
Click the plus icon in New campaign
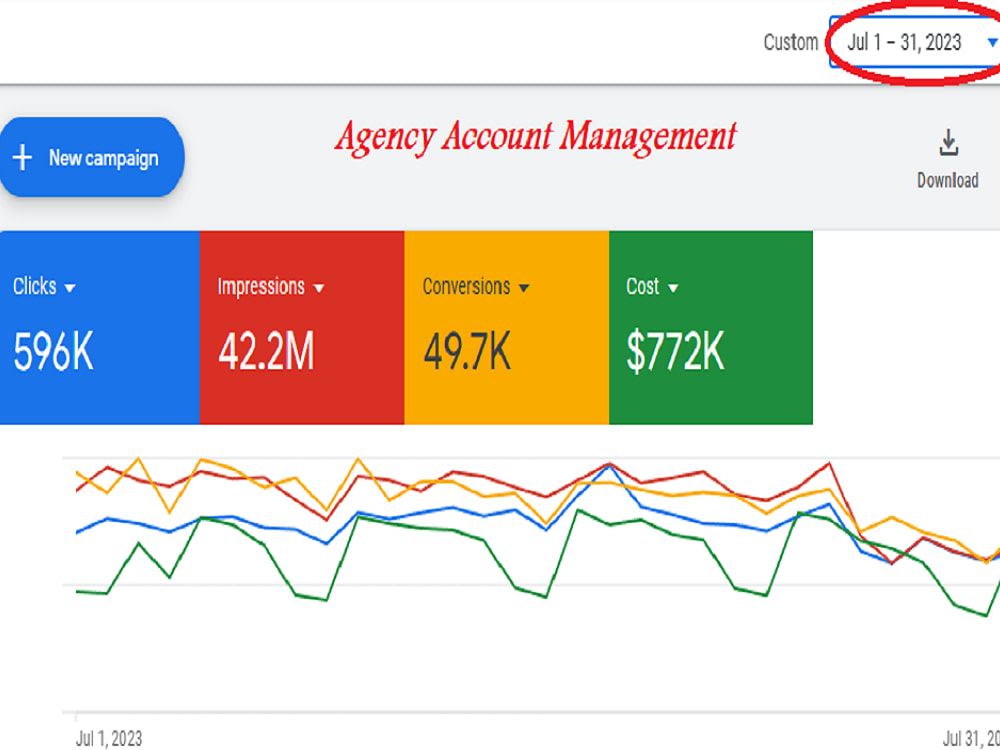[22, 158]
